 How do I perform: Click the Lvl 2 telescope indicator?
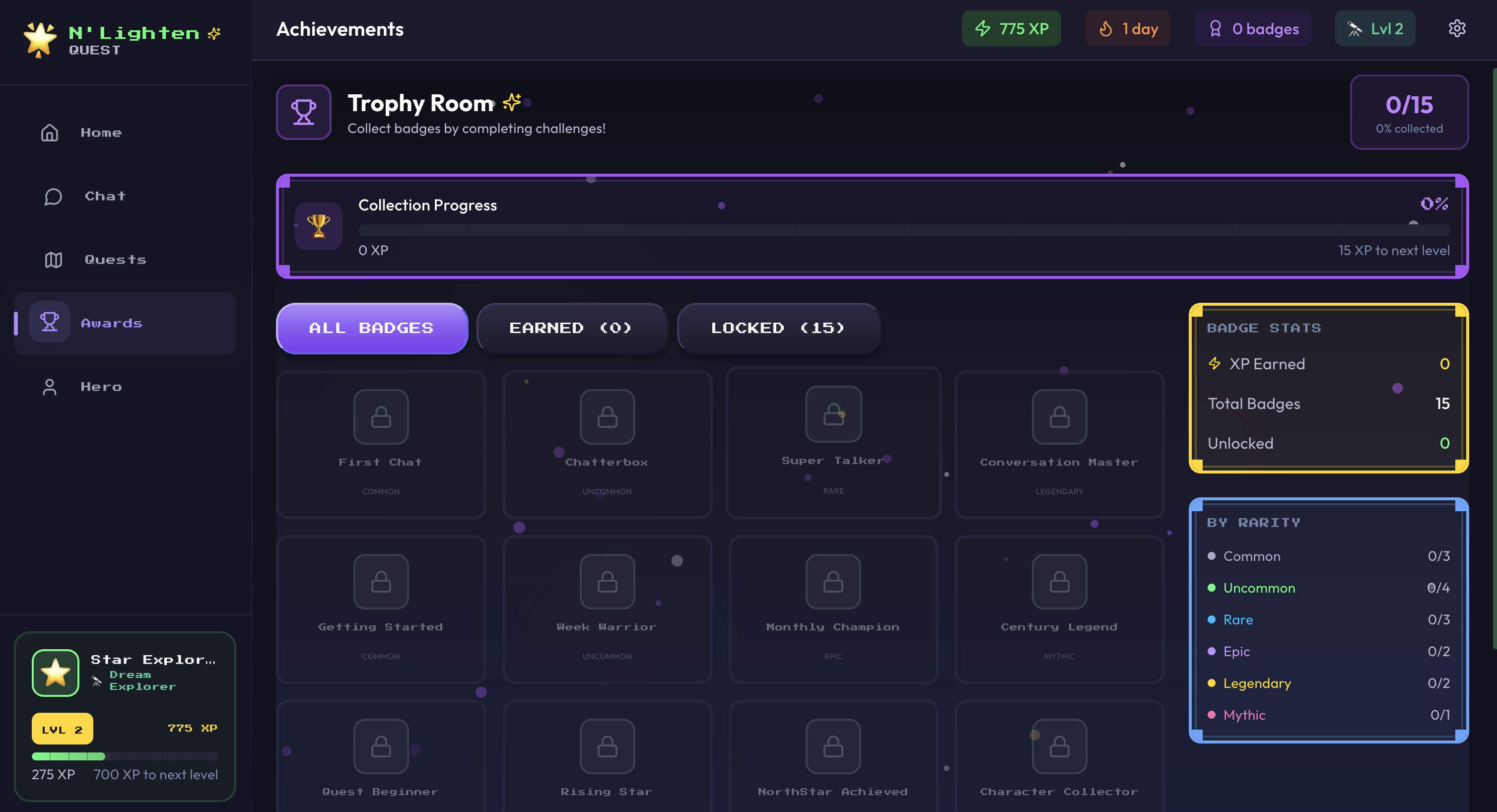pos(1375,28)
